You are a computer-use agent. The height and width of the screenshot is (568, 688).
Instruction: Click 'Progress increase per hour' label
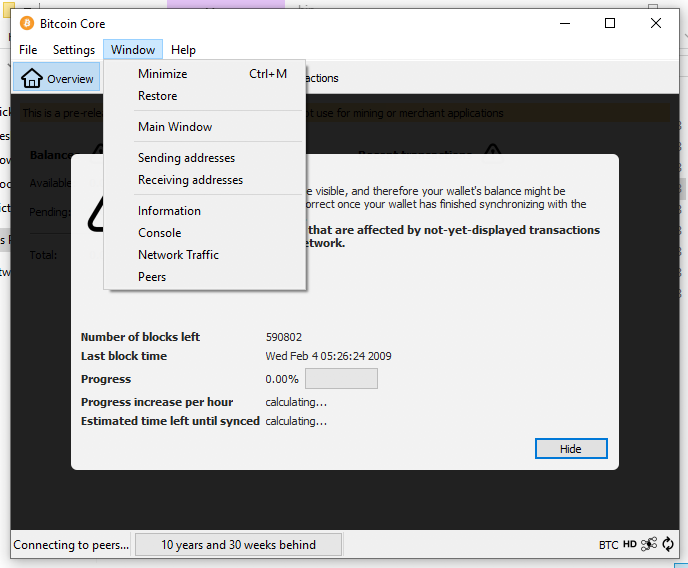point(157,402)
